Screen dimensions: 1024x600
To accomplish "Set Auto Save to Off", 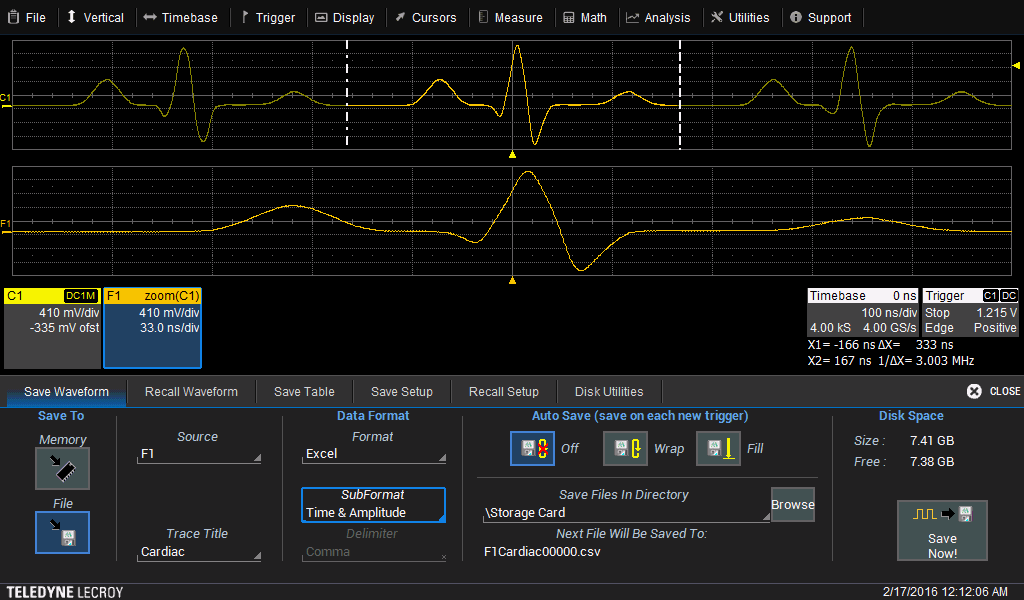I will click(532, 448).
